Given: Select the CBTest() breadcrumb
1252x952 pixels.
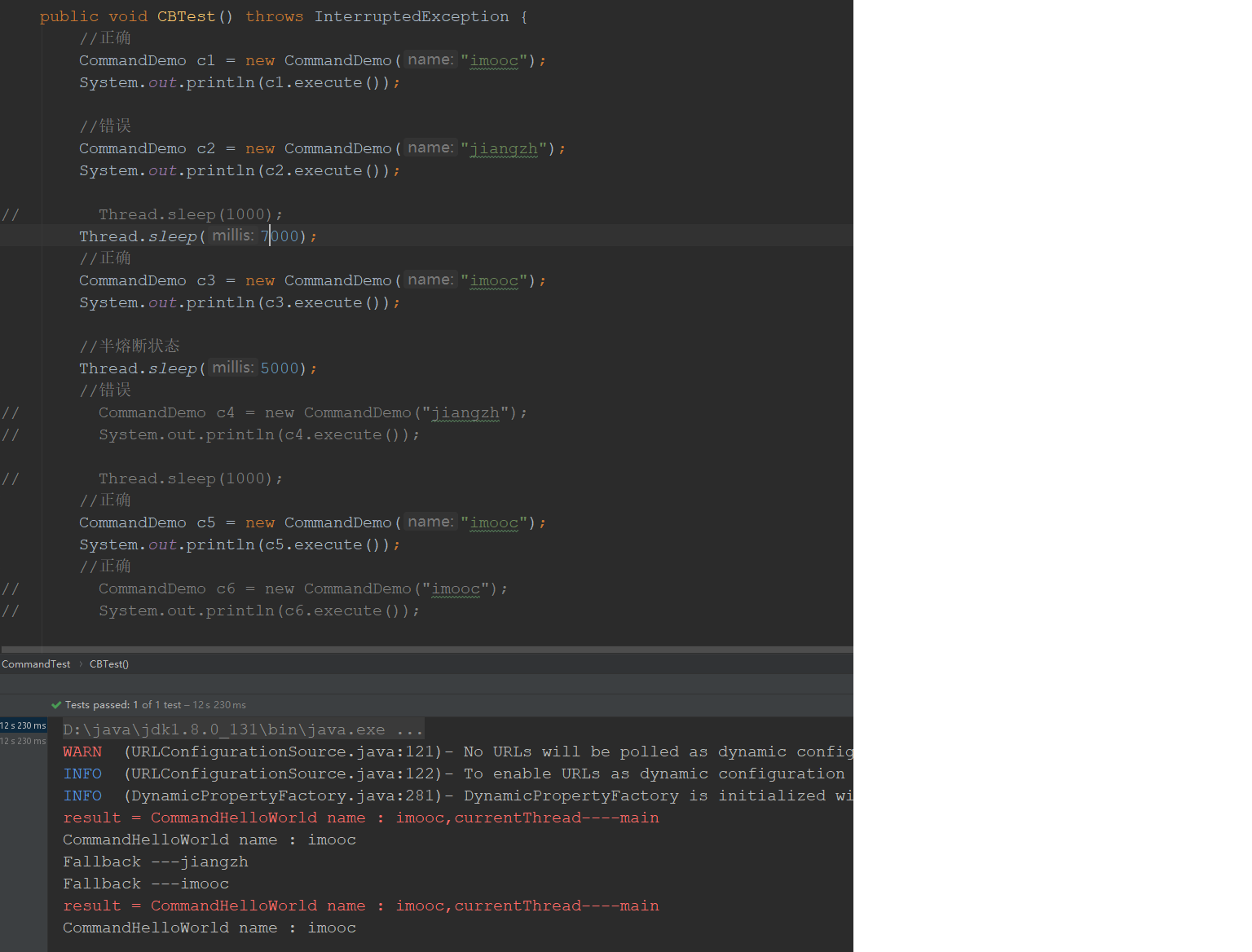Looking at the screenshot, I should coord(109,664).
